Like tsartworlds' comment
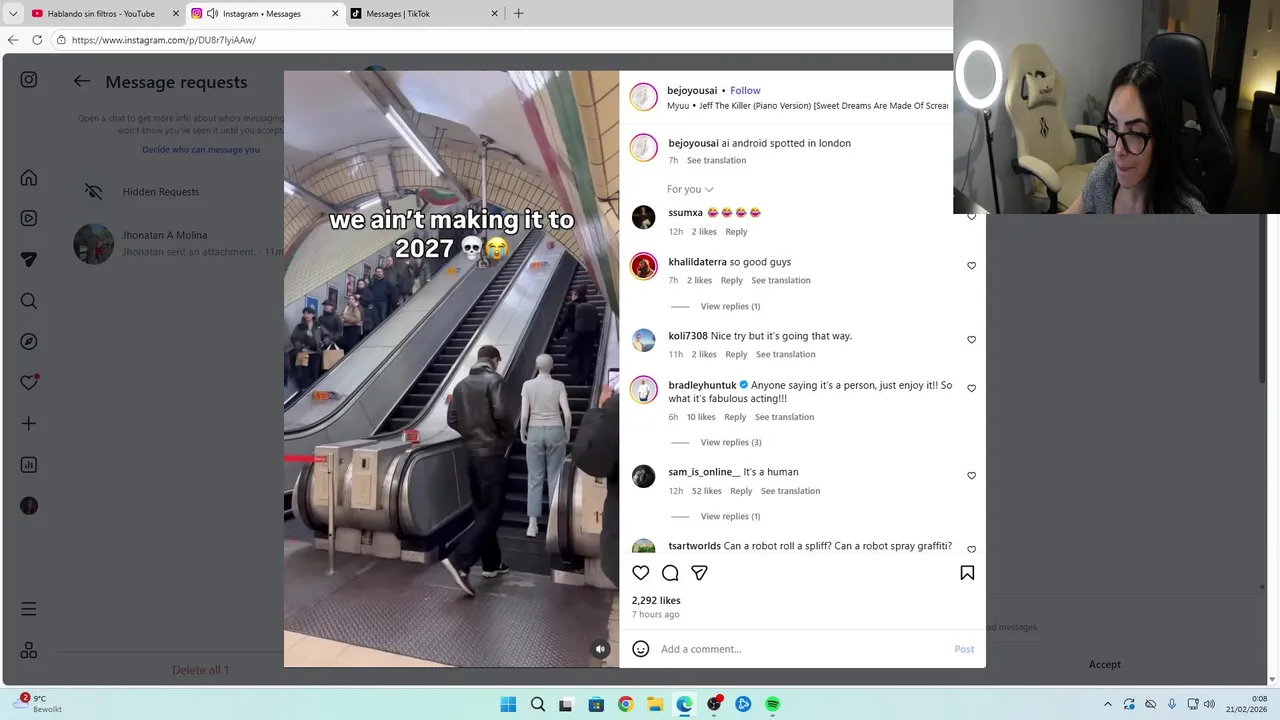 [x=971, y=550]
